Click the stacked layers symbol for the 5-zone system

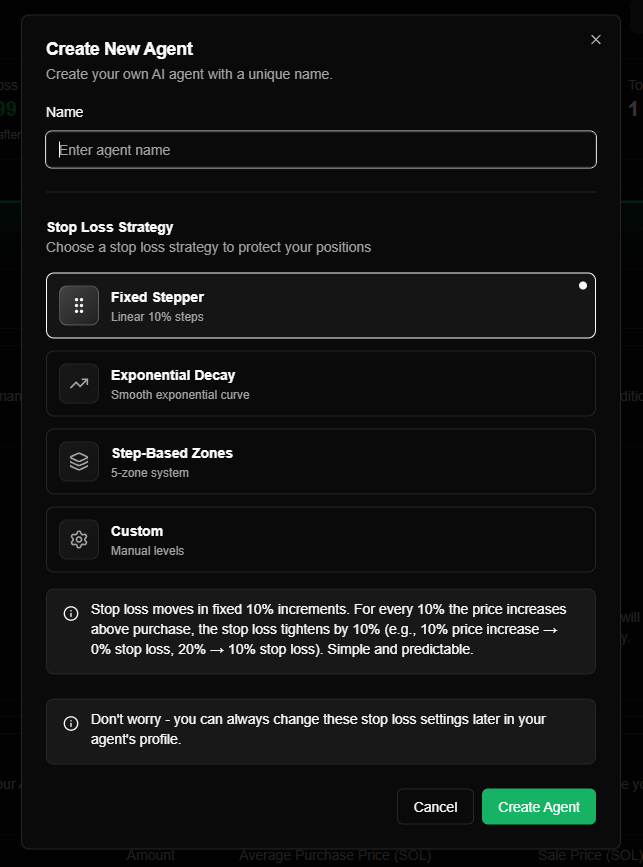[78, 461]
